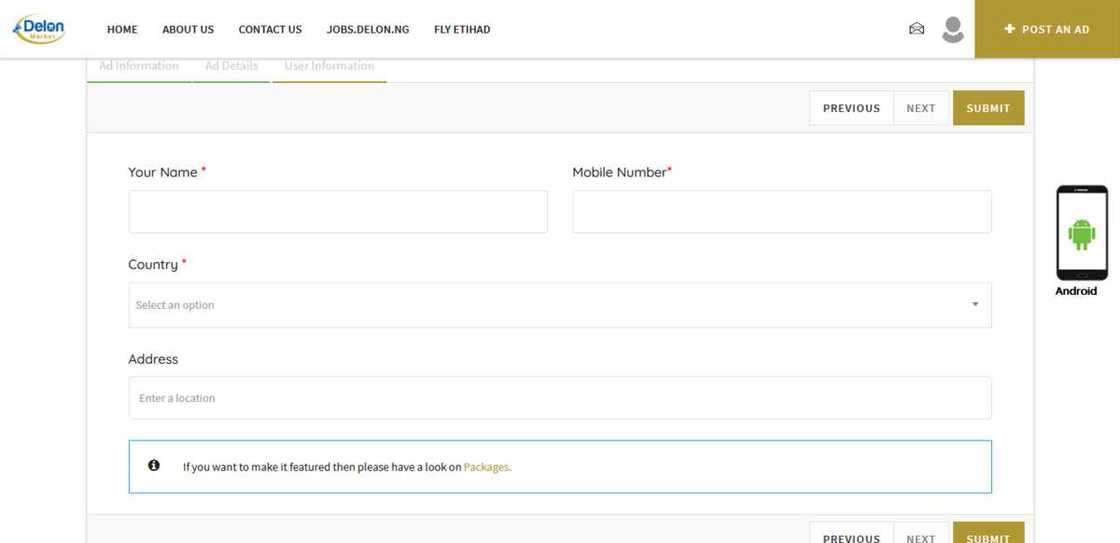Select the User Information tab
Screen dimensions: 1120x543
329,66
